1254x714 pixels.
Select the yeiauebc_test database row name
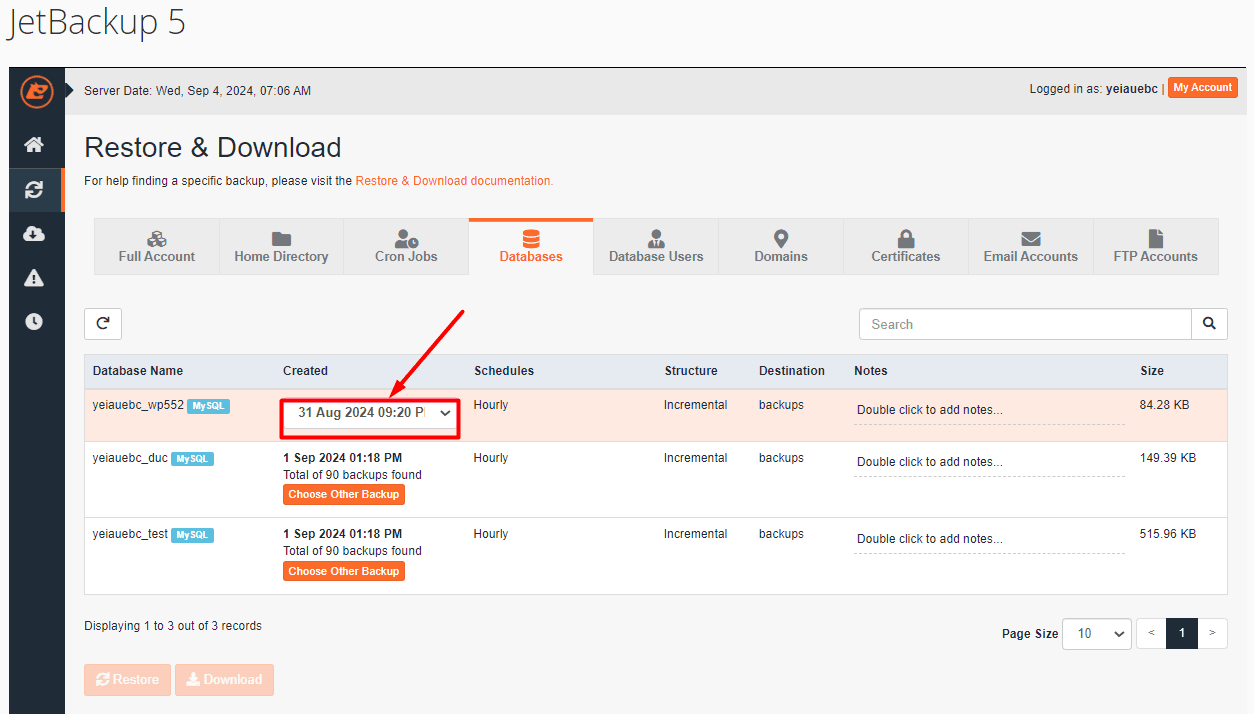click(x=130, y=534)
